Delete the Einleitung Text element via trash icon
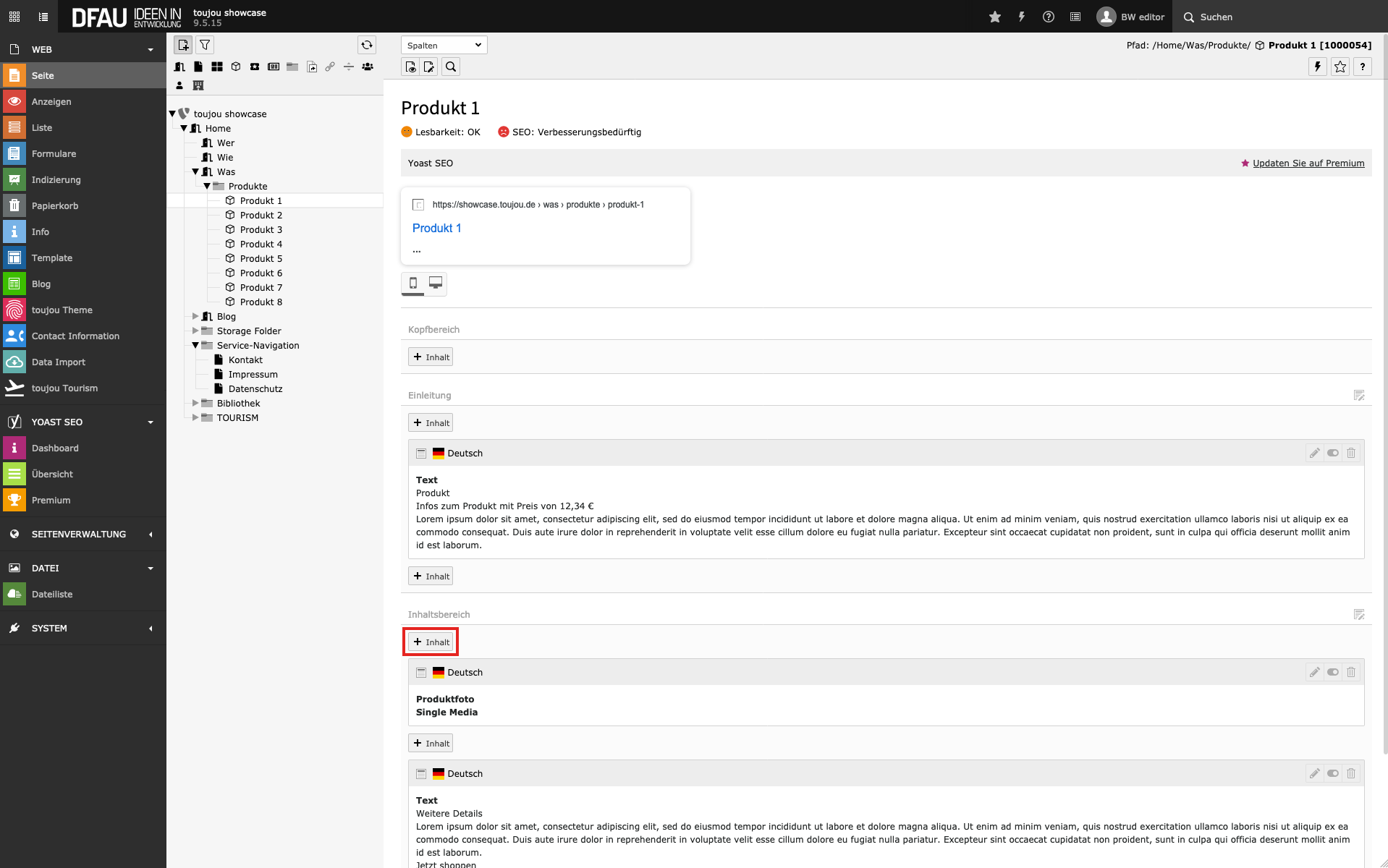This screenshot has width=1388, height=868. [1351, 453]
